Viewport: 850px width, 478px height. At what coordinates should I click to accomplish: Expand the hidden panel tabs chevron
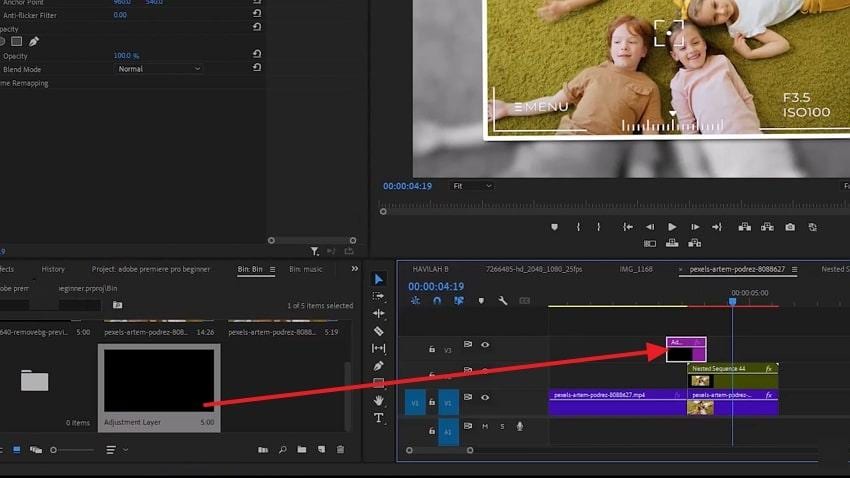pyautogui.click(x=355, y=269)
